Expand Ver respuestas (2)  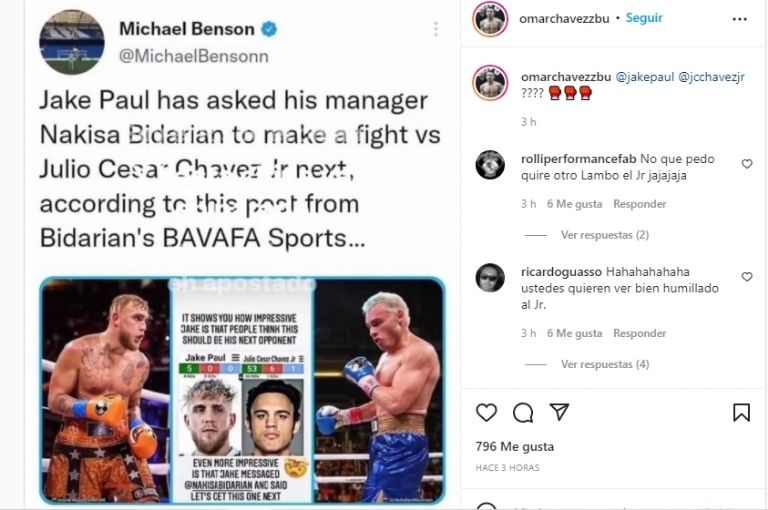605,235
